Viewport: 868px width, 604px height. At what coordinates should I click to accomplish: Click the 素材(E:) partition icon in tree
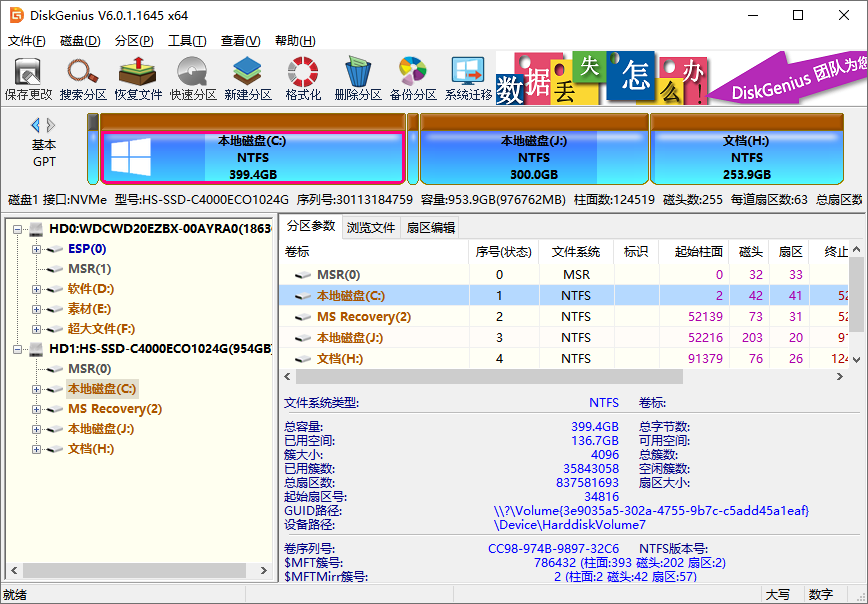(x=54, y=309)
